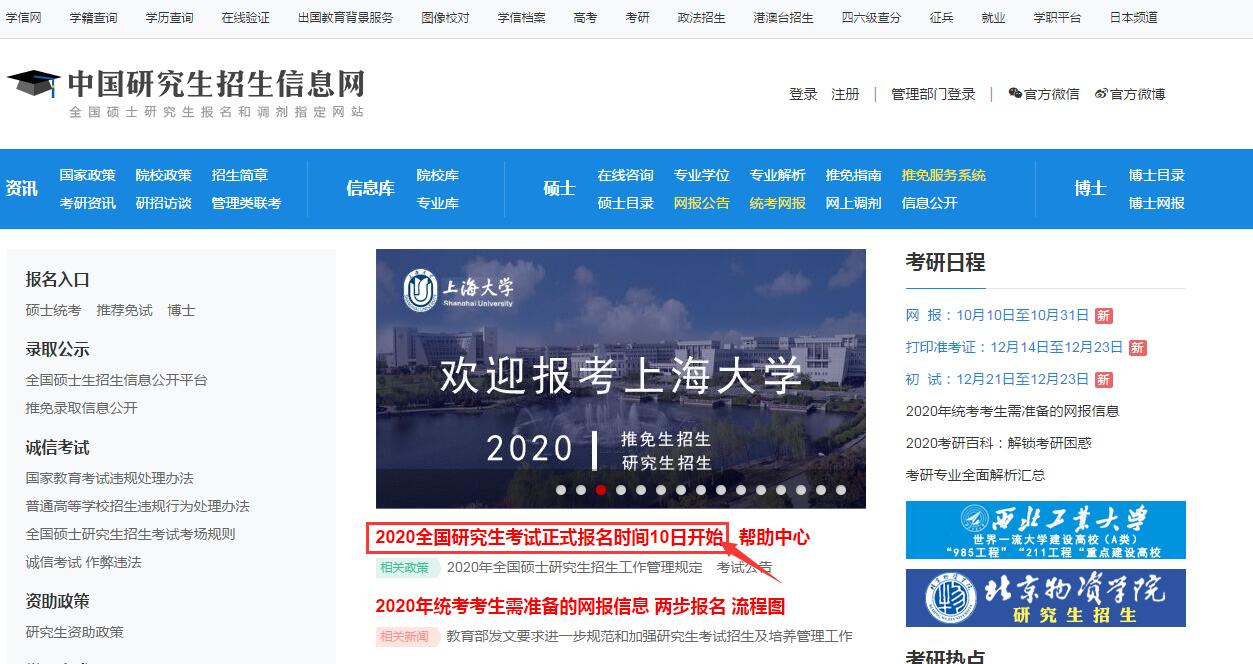Open 推免服务系统 in the blue nav
1253x664 pixels.
(x=943, y=175)
